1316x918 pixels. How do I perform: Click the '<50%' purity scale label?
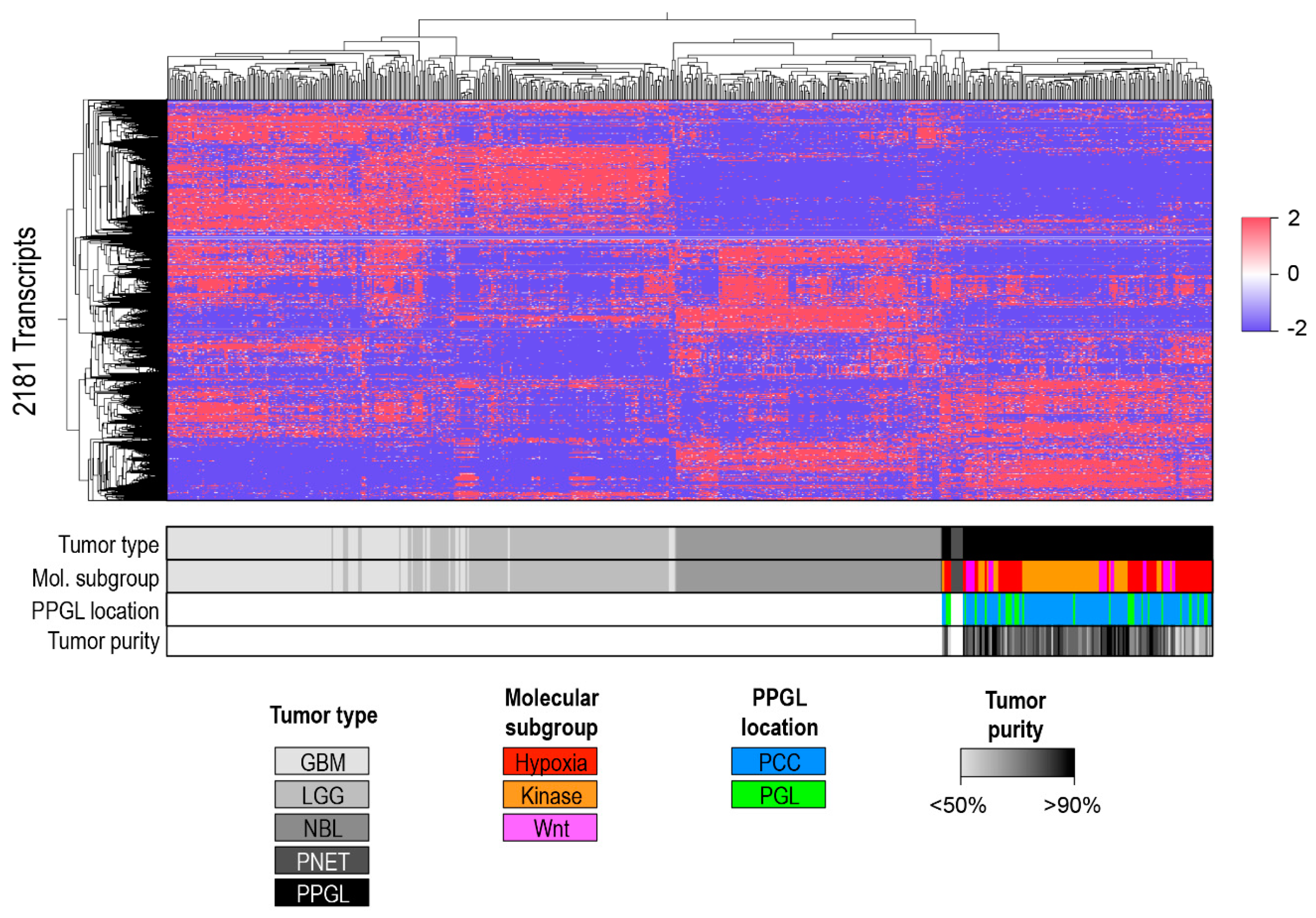pyautogui.click(x=958, y=806)
